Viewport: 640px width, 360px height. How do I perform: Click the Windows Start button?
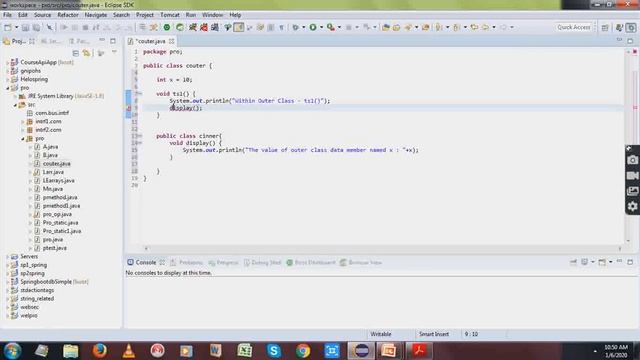(x=12, y=351)
